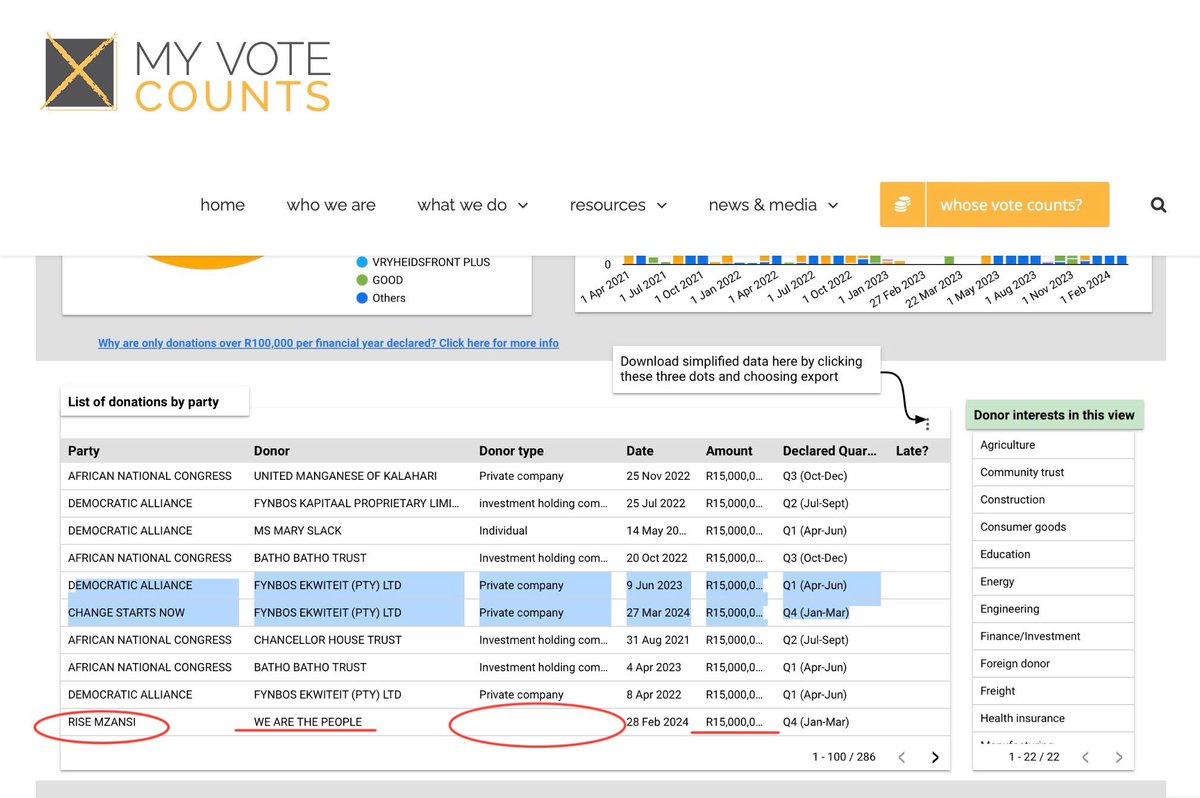The height and width of the screenshot is (798, 1200).
Task: Click CHANCELLOR HOUSE TRUST donor cell
Action: (x=328, y=640)
